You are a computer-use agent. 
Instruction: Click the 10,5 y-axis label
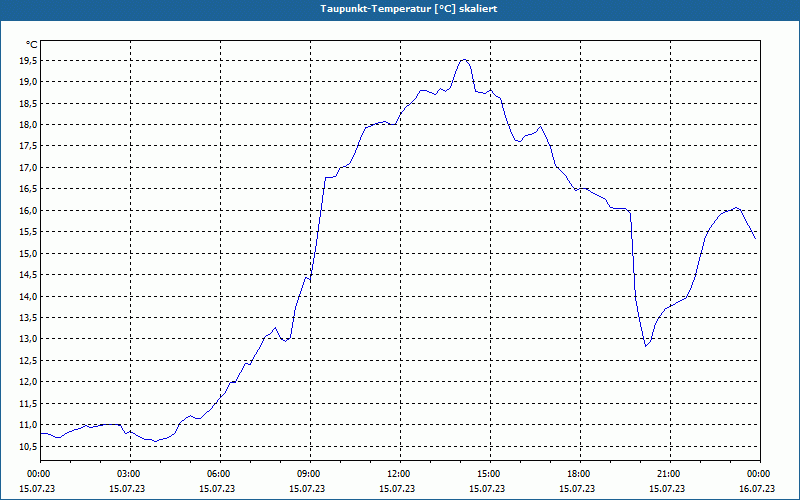pyautogui.click(x=28, y=446)
